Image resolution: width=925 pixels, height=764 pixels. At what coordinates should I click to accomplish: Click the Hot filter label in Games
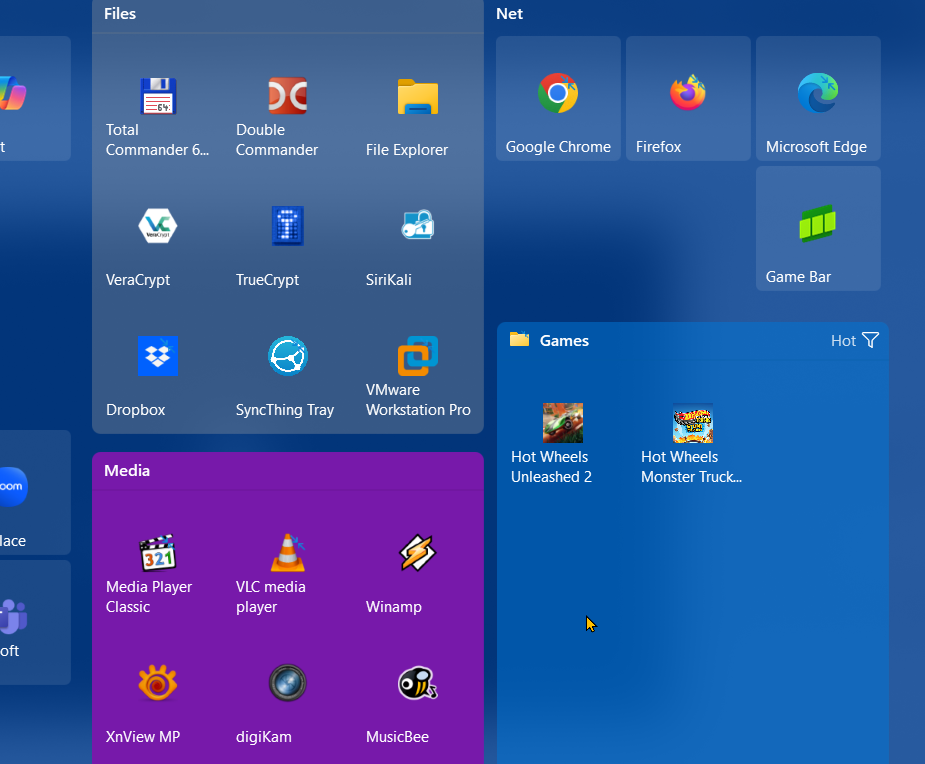point(843,340)
